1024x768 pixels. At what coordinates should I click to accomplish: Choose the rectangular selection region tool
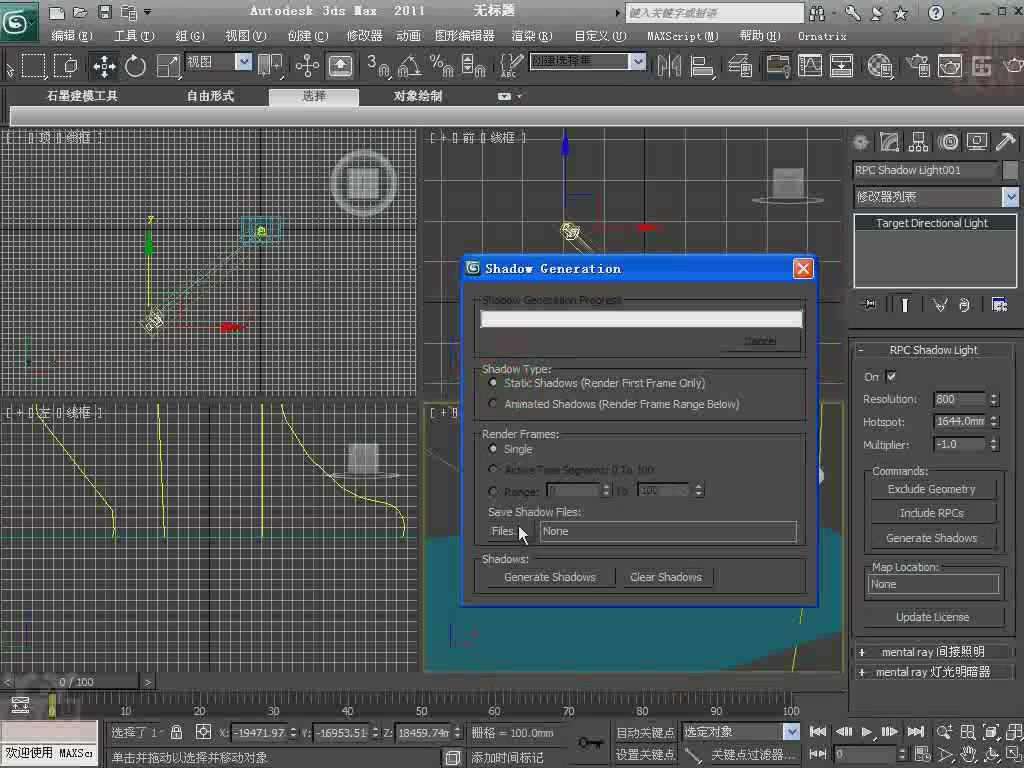click(34, 65)
